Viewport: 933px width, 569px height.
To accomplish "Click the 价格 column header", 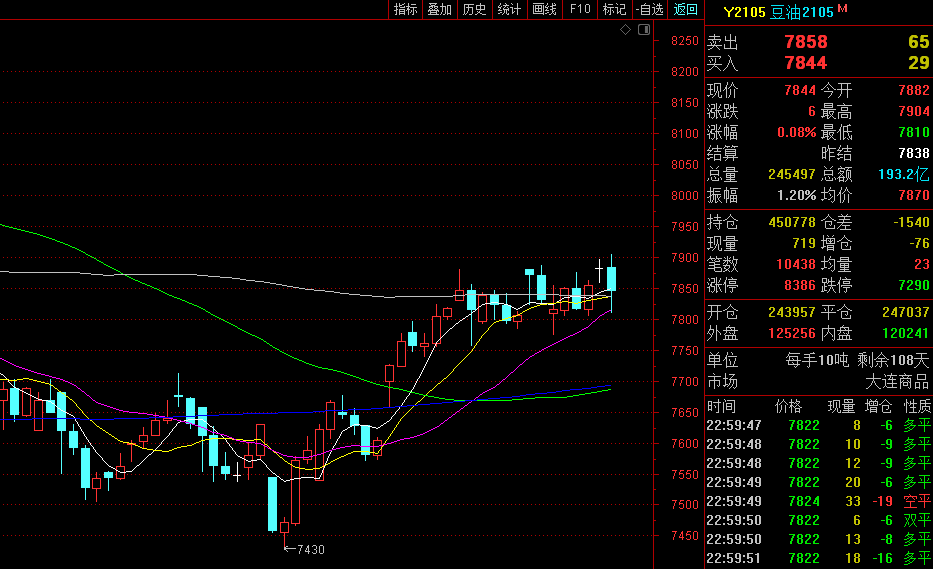I will click(x=788, y=407).
